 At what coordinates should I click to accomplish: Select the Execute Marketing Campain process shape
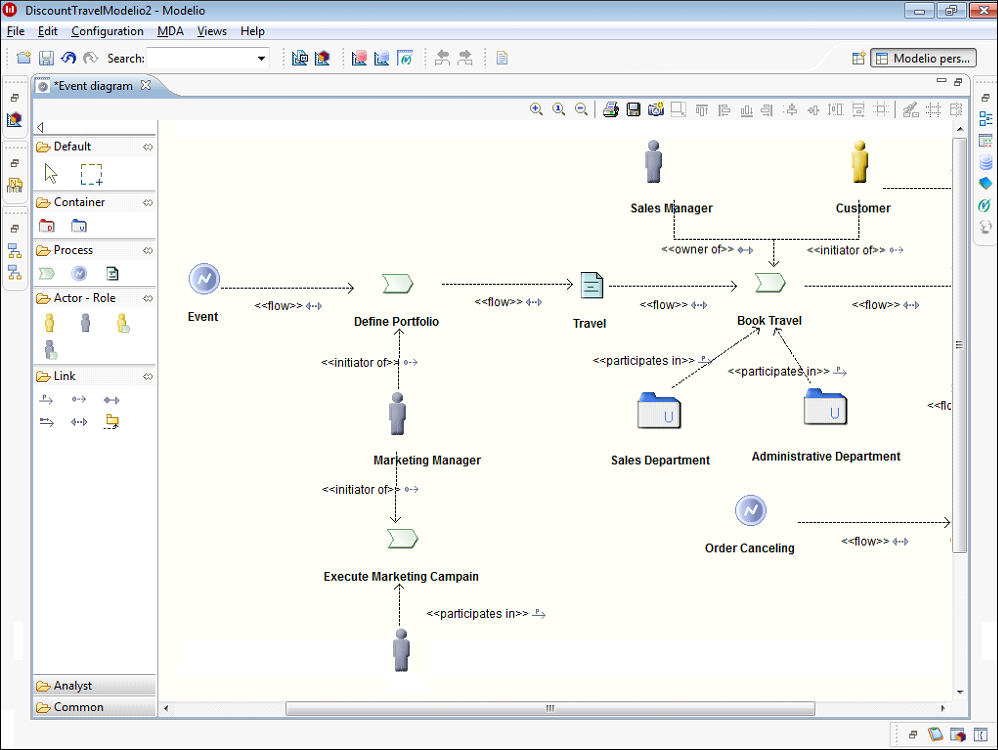pyautogui.click(x=403, y=539)
